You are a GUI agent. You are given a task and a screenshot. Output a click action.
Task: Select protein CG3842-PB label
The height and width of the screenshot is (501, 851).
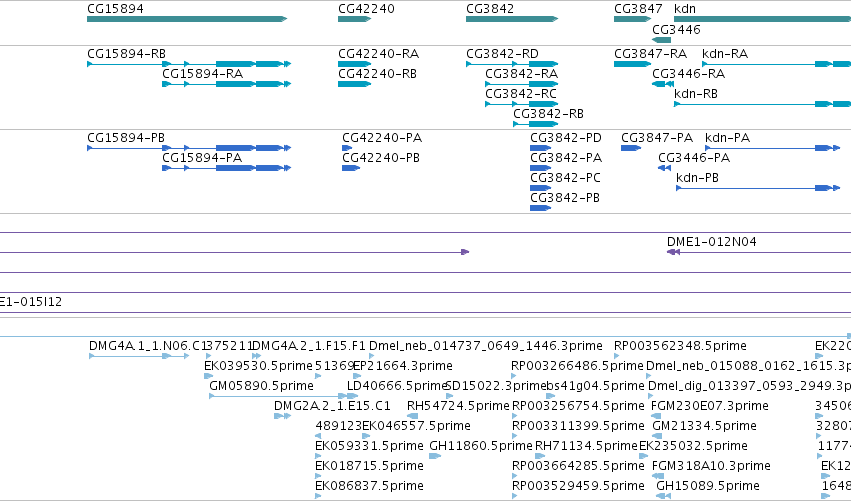point(565,198)
